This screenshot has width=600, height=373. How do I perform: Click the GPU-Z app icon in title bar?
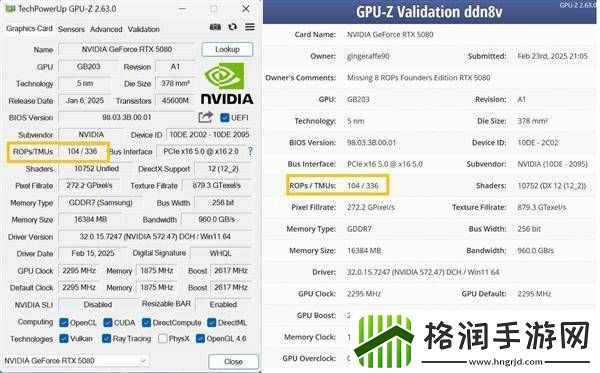tap(10, 8)
